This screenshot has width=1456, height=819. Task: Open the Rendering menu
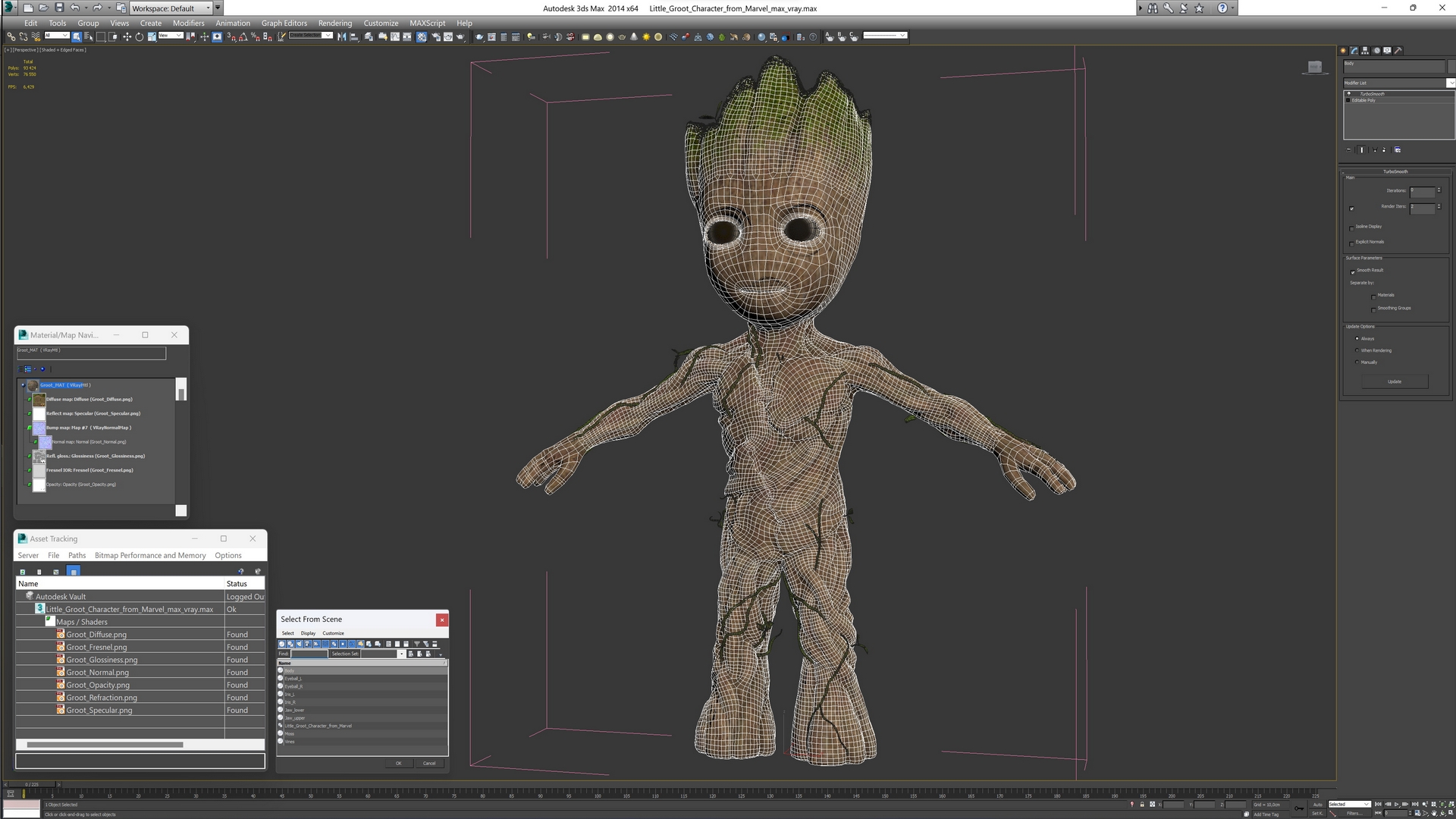coord(334,23)
